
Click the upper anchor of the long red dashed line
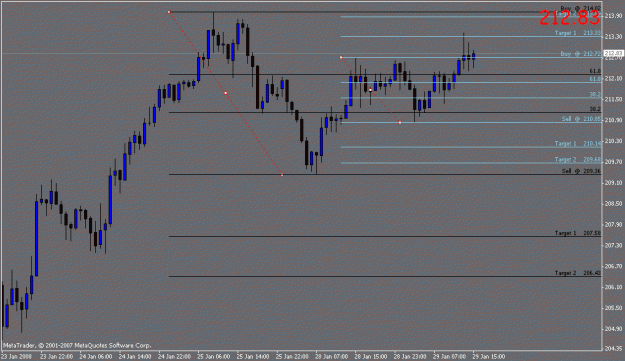tap(169, 12)
